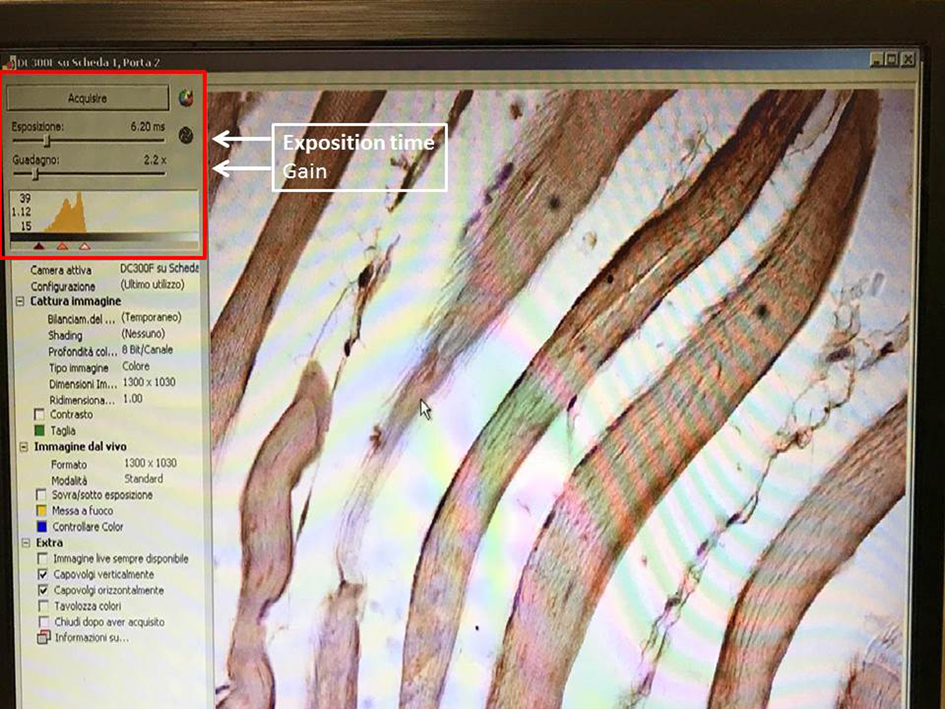945x709 pixels.
Task: Click the Ridimensiona... 1.00 value
Action: [133, 399]
